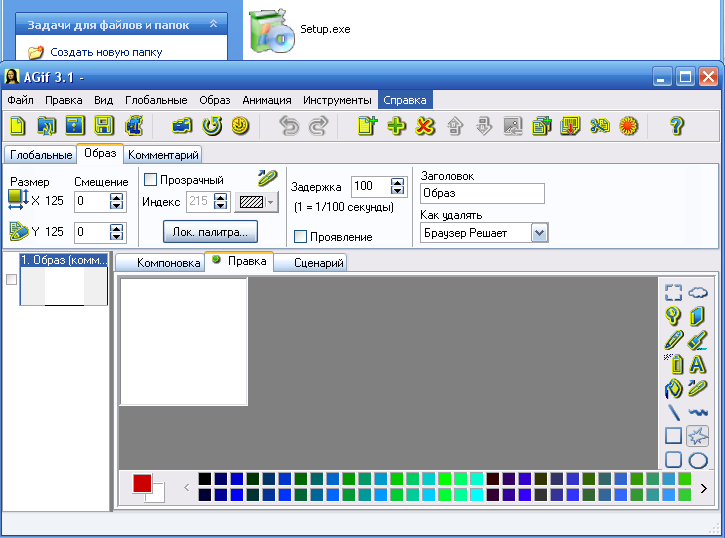This screenshot has width=725, height=538.
Task: Select the star shape tool
Action: 697,436
